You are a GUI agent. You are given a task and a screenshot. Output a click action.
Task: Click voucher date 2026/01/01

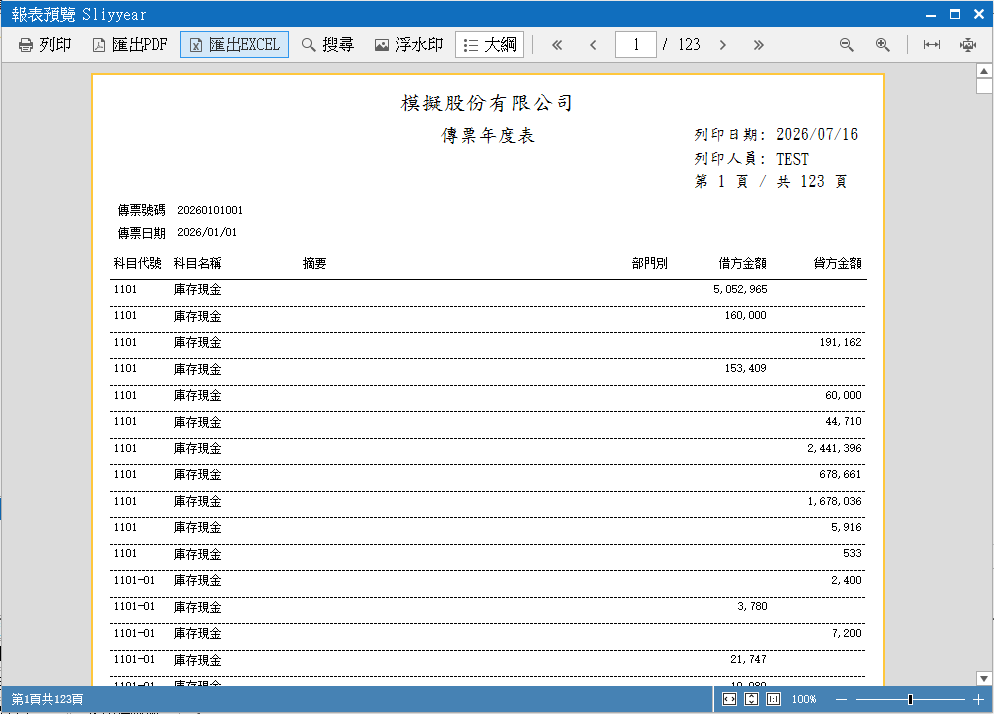pyautogui.click(x=207, y=232)
